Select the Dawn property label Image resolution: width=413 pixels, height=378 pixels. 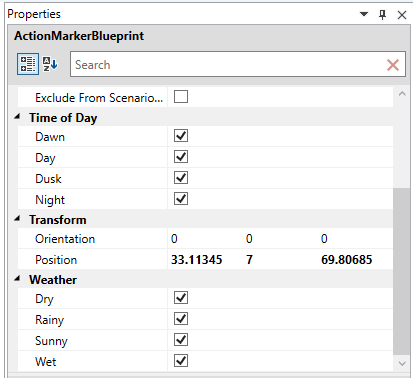coord(50,137)
